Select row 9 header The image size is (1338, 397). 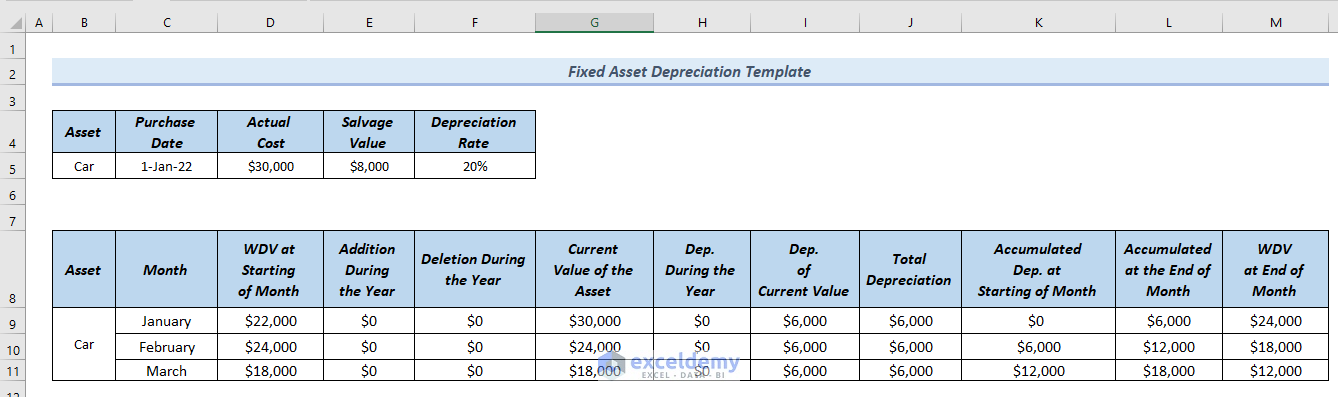(x=12, y=322)
